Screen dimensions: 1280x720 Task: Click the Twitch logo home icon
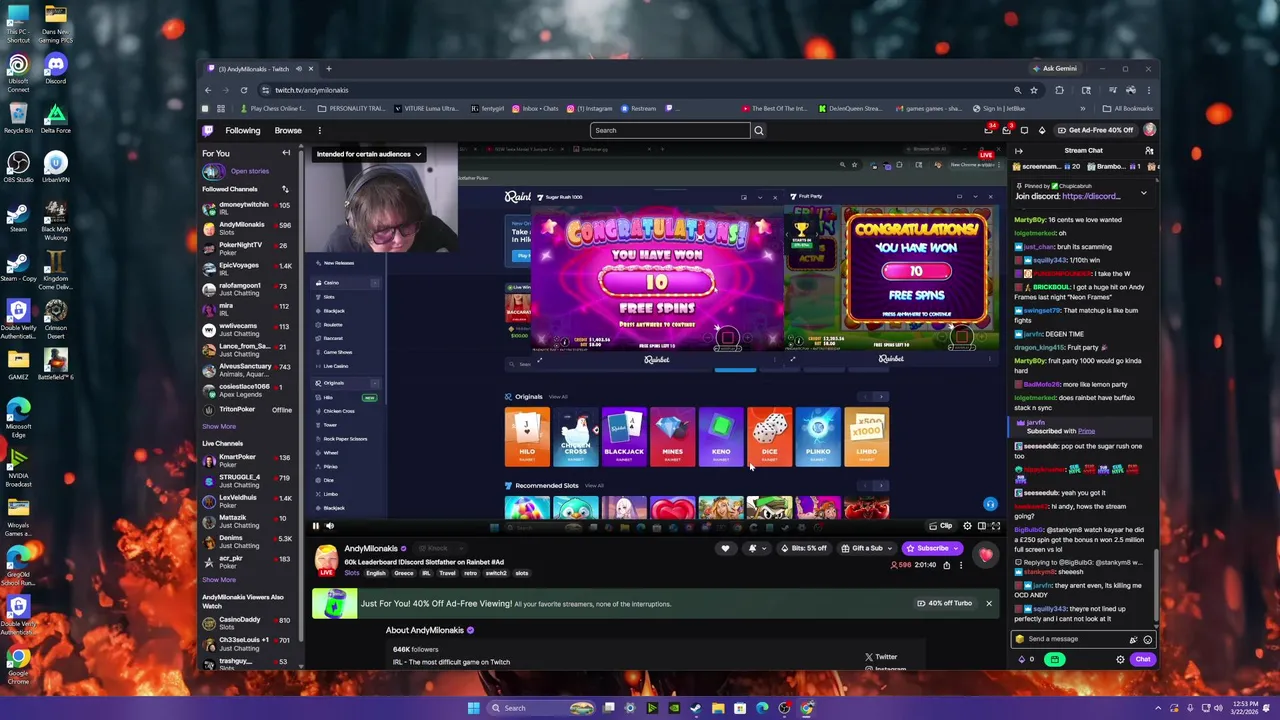pyautogui.click(x=208, y=130)
